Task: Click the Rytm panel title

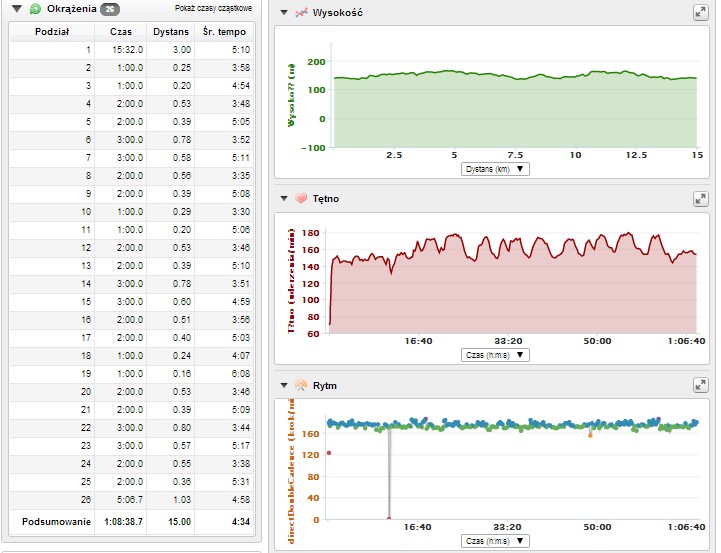Action: tap(325, 385)
